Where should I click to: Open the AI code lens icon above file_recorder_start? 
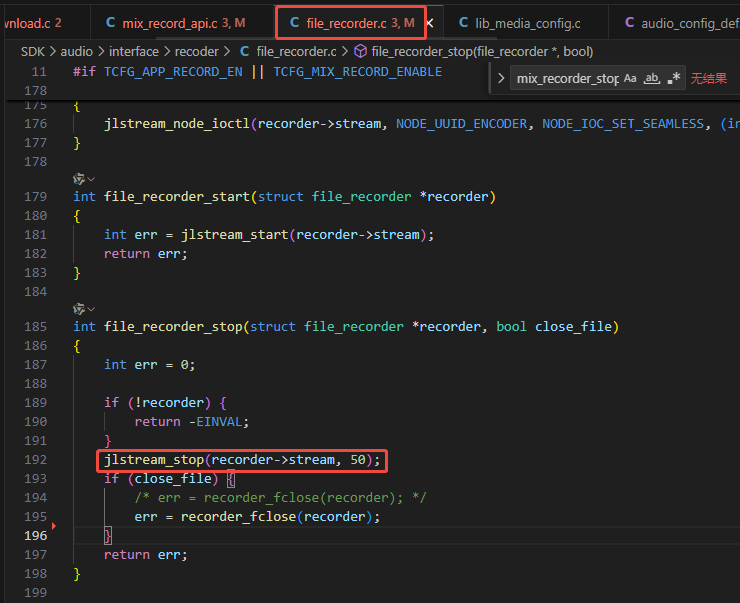pyautogui.click(x=79, y=179)
